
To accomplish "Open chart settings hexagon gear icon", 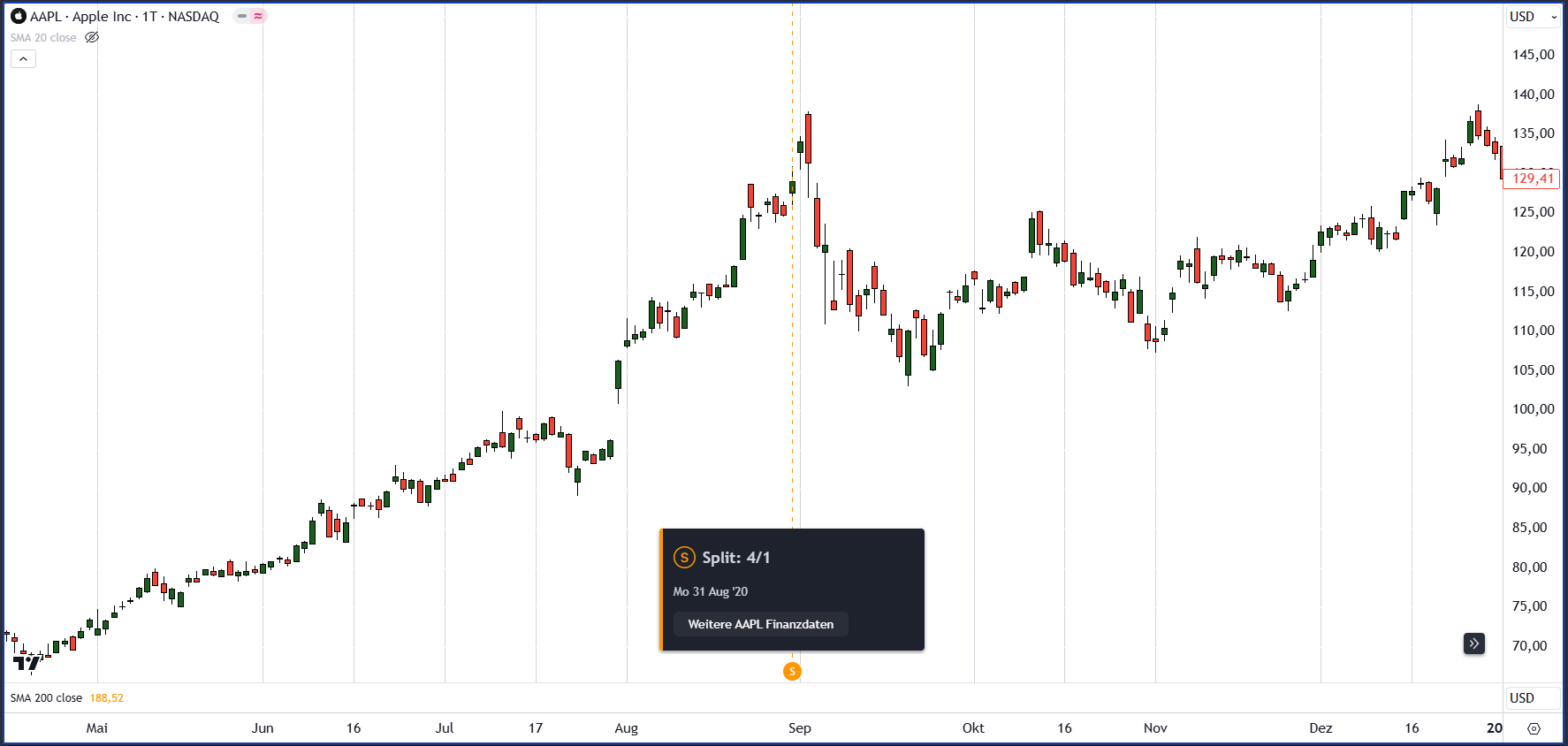I will [x=1534, y=728].
